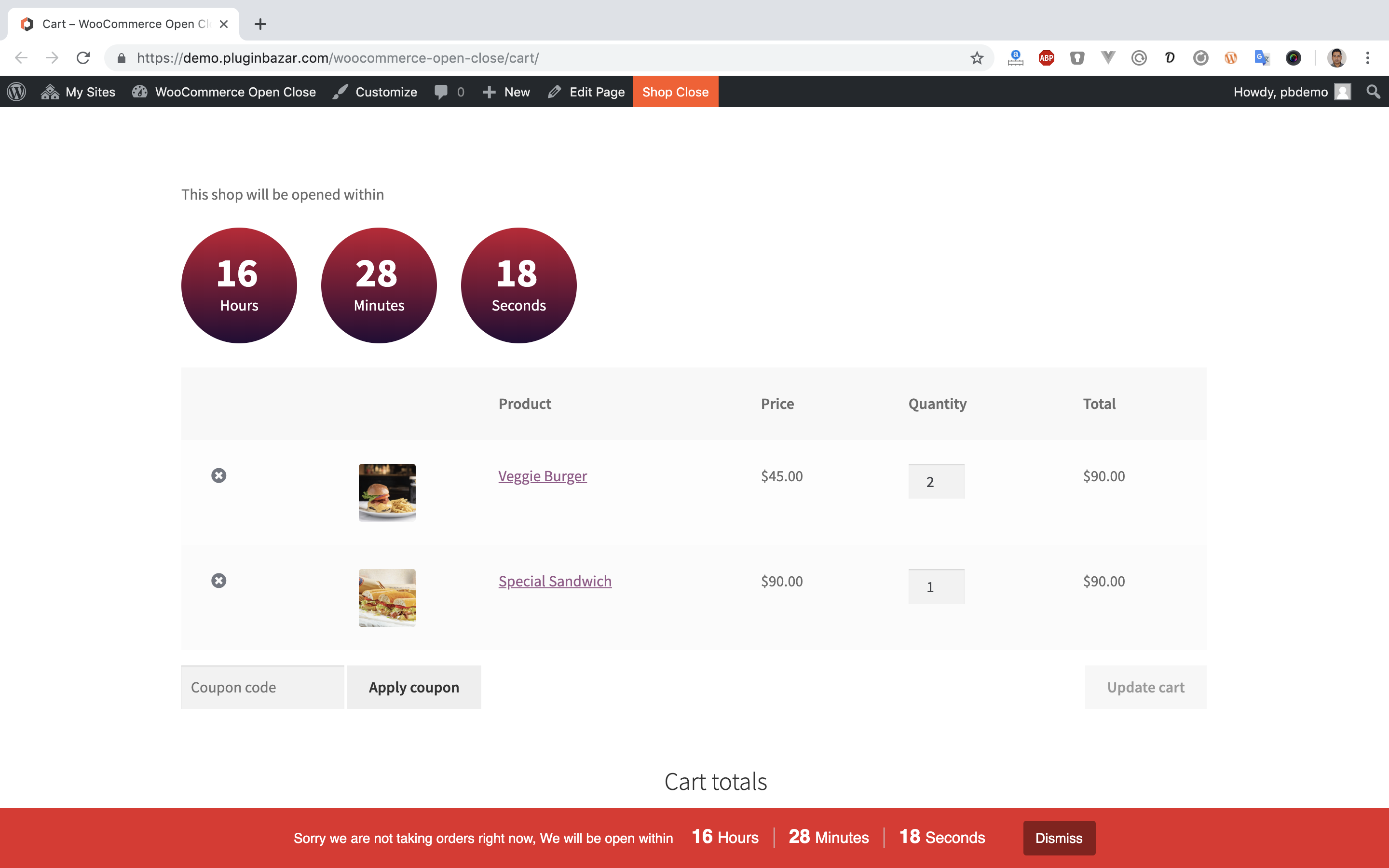The height and width of the screenshot is (868, 1389).
Task: Open the admin bar search icon
Action: point(1373,92)
